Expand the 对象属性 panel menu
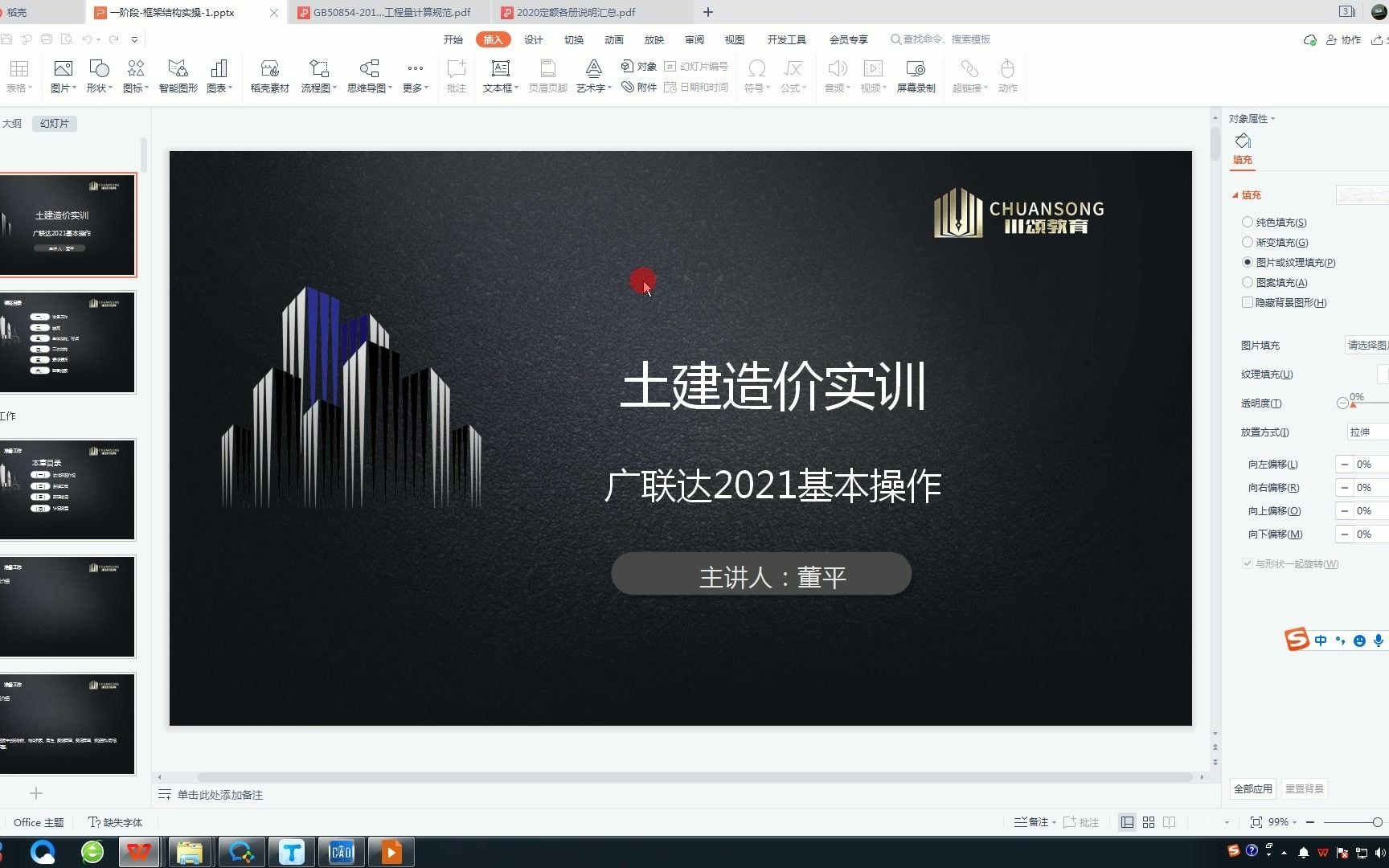The width and height of the screenshot is (1389, 868). 1252,119
